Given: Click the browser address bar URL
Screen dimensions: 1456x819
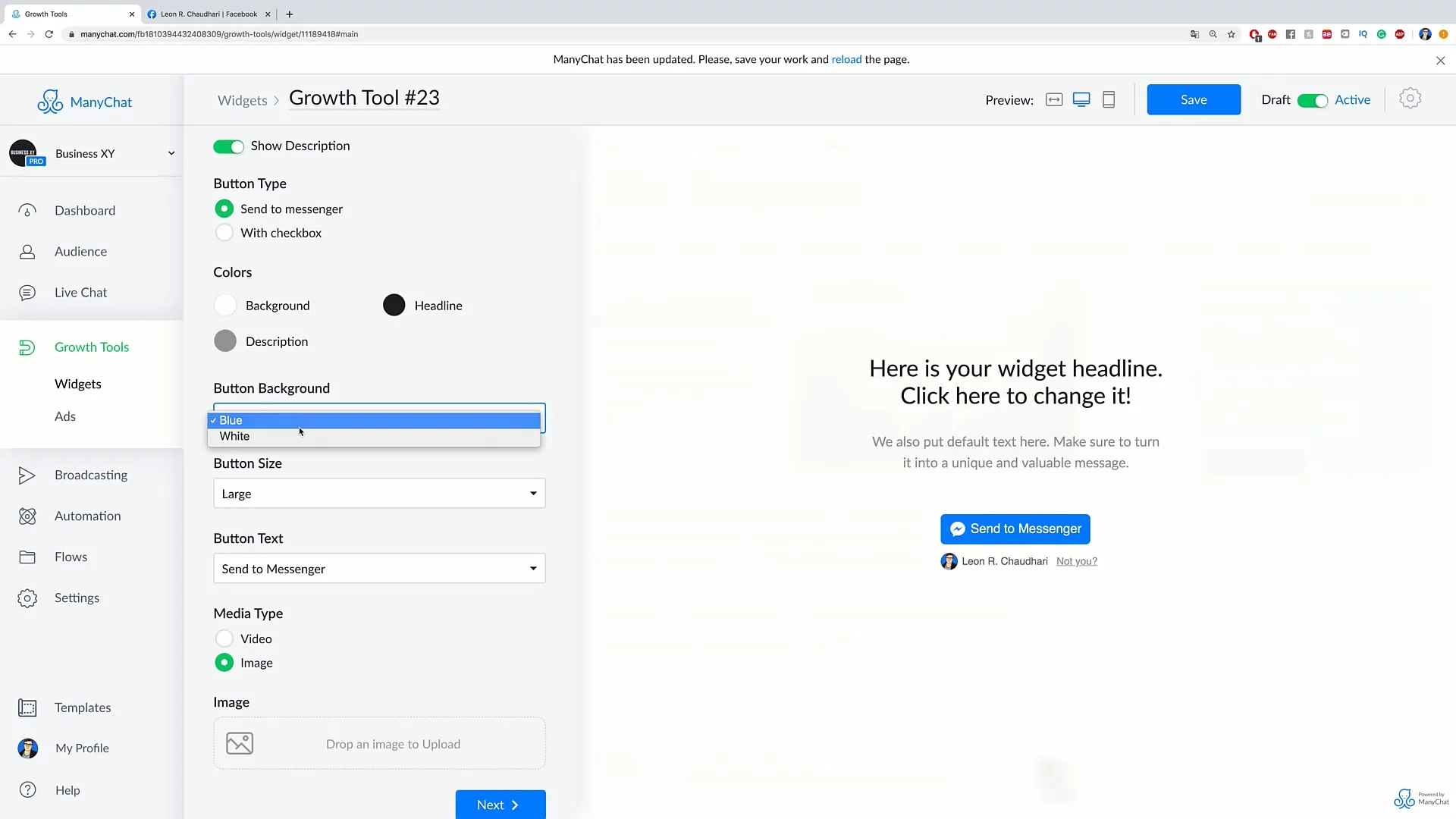Looking at the screenshot, I should (x=219, y=34).
